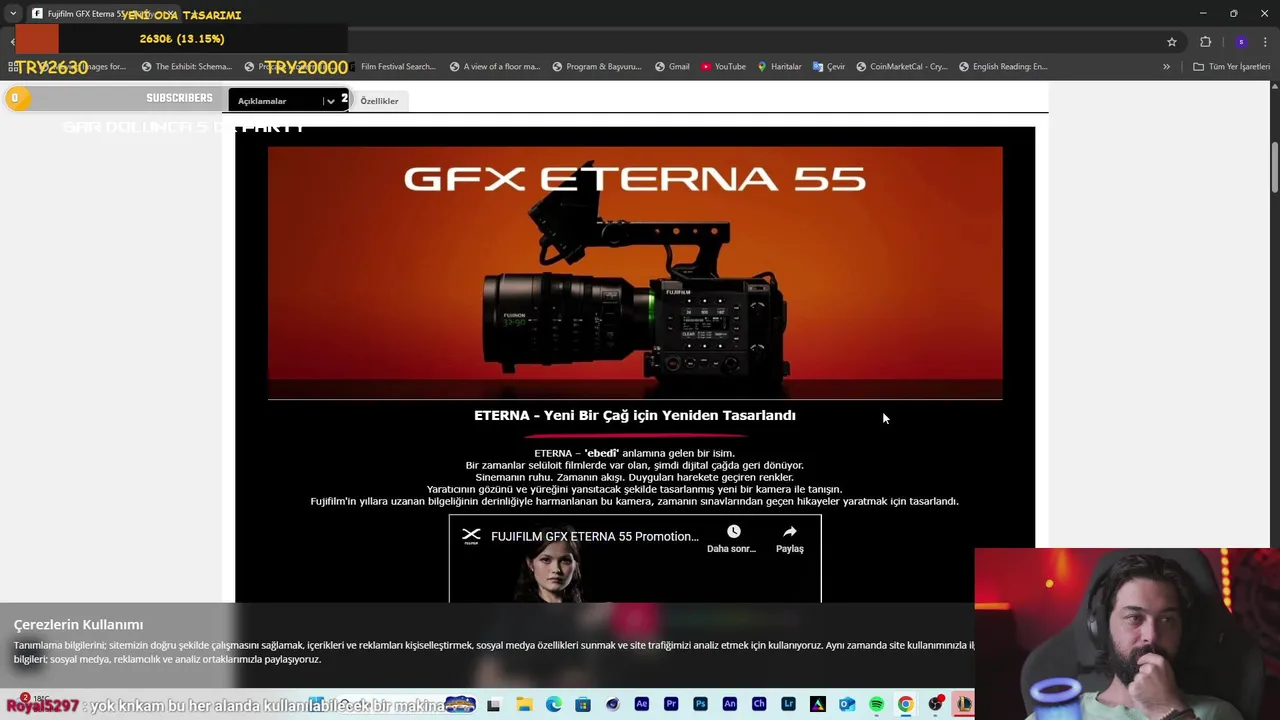
Task: Switch to Google Chrome in the taskbar
Action: [905, 705]
